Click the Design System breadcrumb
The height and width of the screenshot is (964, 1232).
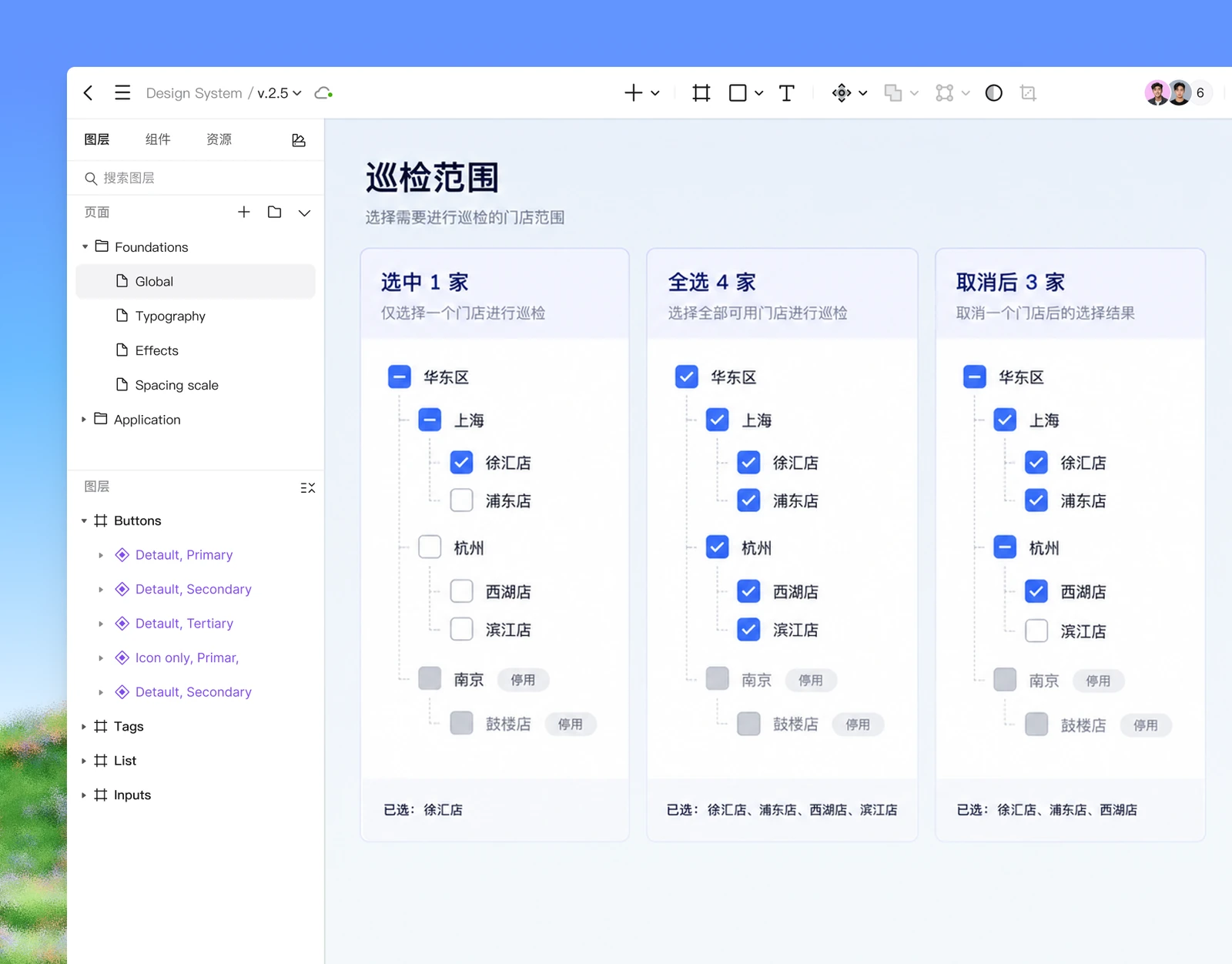click(194, 93)
